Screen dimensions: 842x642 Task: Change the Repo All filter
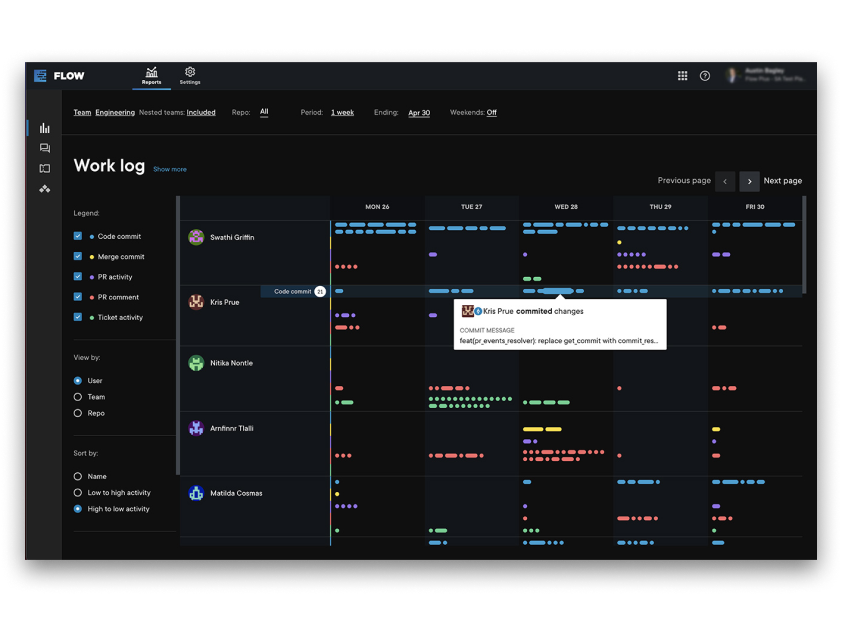tap(264, 112)
